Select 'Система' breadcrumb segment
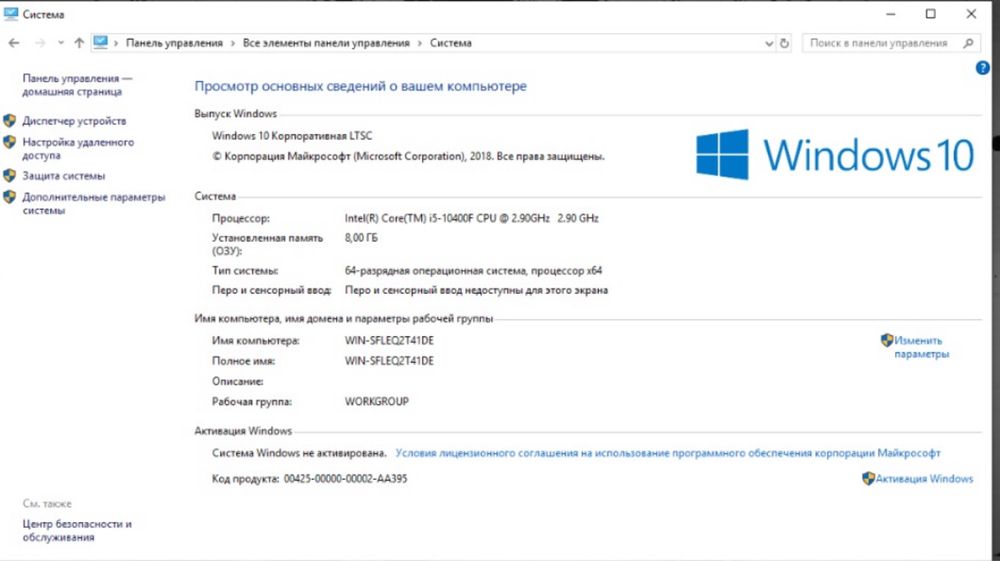The height and width of the screenshot is (561, 1000). (450, 43)
